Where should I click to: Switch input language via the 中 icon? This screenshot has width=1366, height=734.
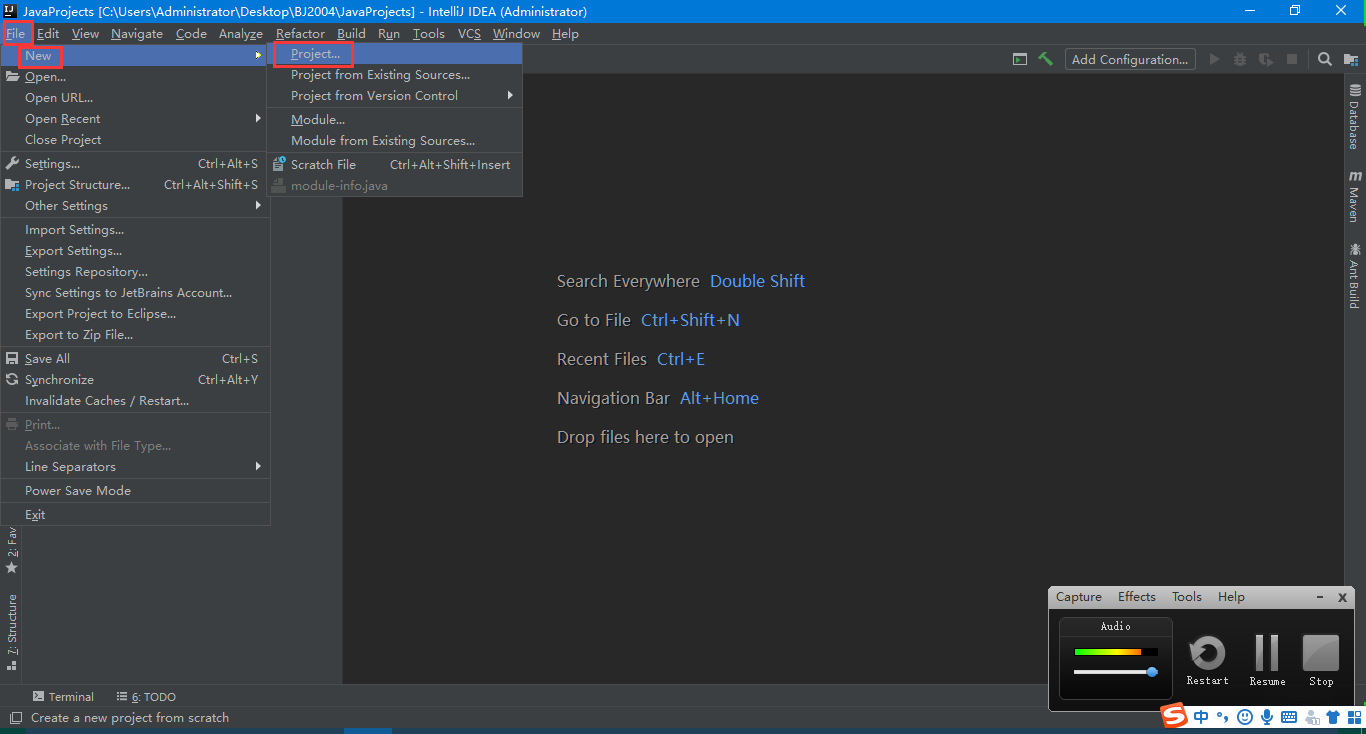pyautogui.click(x=1201, y=717)
